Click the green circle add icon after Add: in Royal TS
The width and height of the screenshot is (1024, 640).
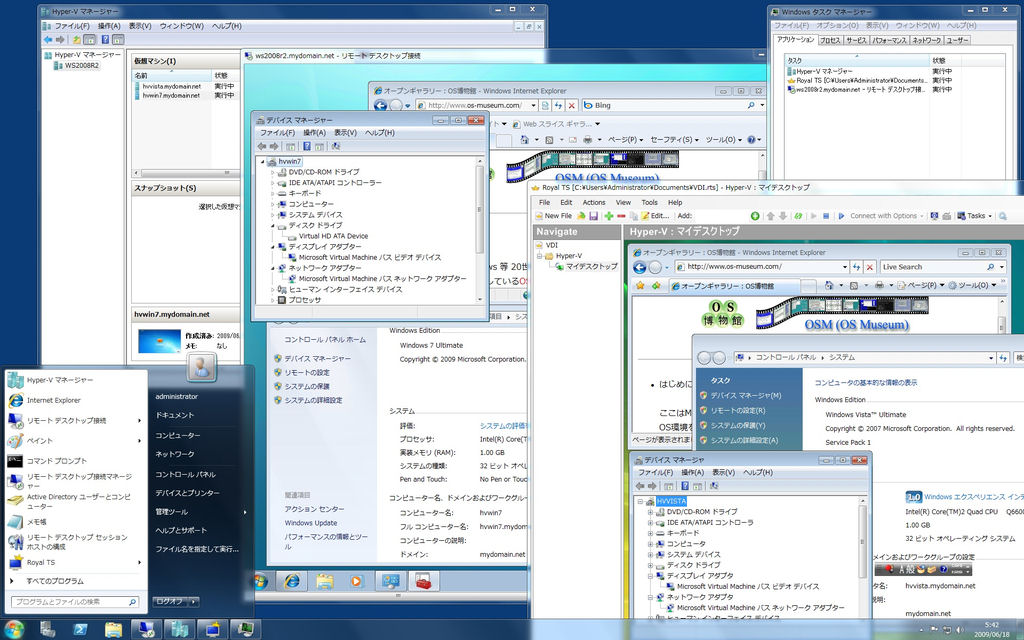pos(755,216)
